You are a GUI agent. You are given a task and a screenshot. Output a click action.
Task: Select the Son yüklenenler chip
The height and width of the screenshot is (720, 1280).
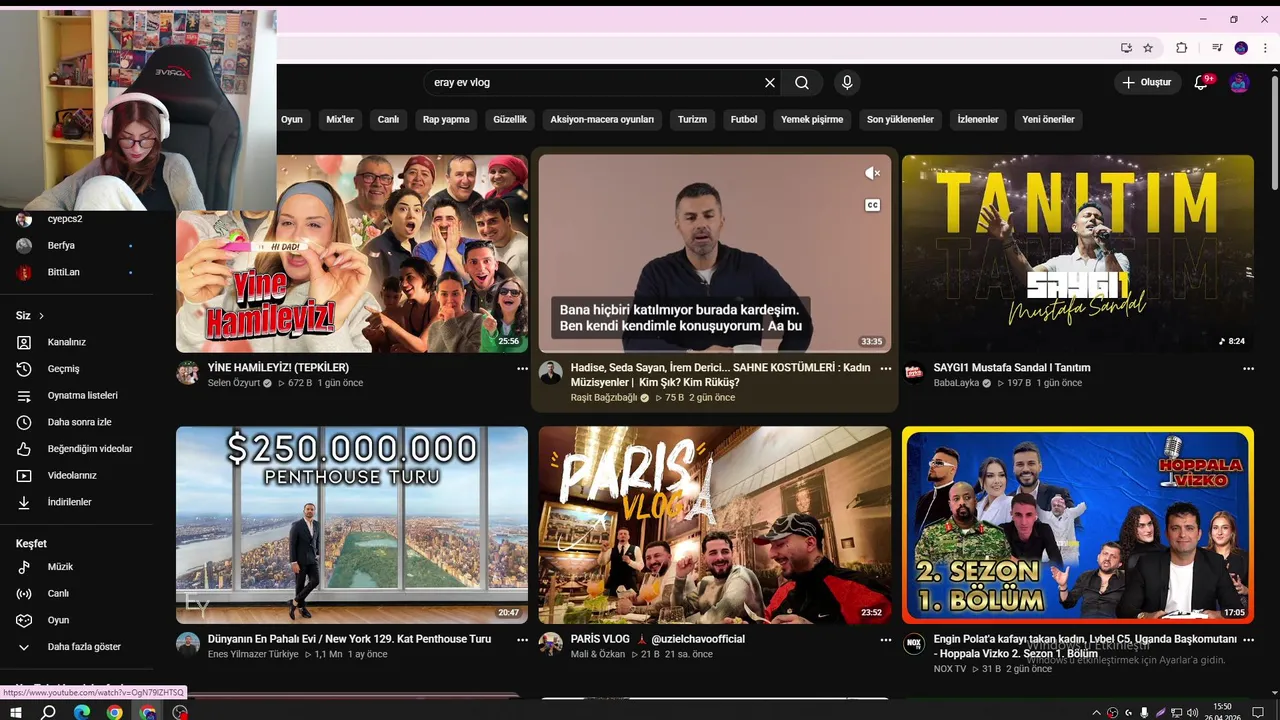900,119
